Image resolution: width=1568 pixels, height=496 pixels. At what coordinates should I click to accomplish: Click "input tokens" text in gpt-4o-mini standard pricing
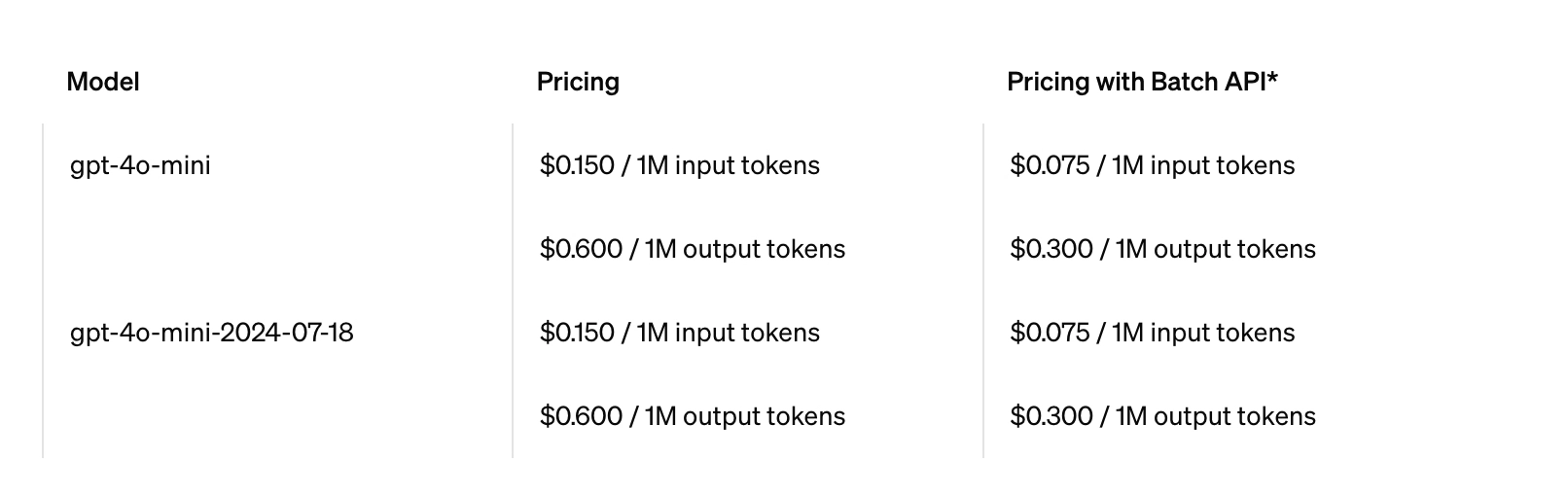click(x=747, y=165)
